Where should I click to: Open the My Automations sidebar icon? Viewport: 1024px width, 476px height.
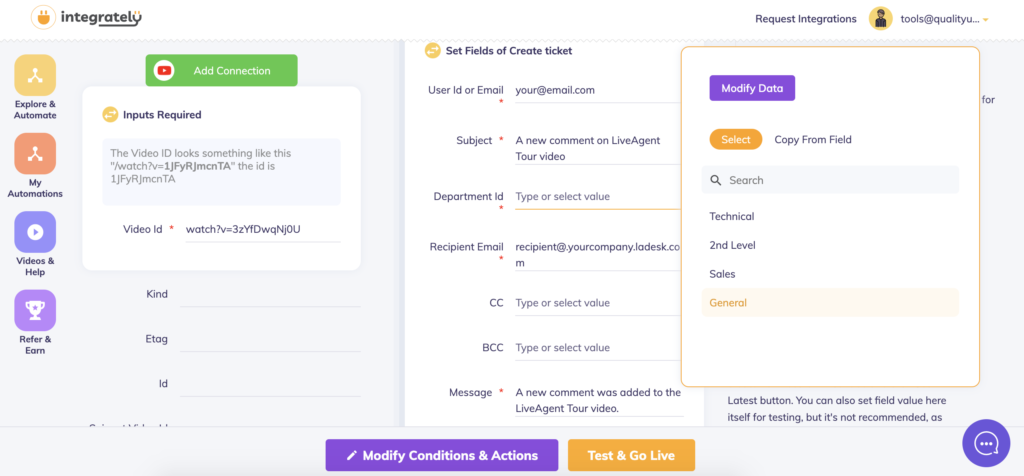point(35,153)
